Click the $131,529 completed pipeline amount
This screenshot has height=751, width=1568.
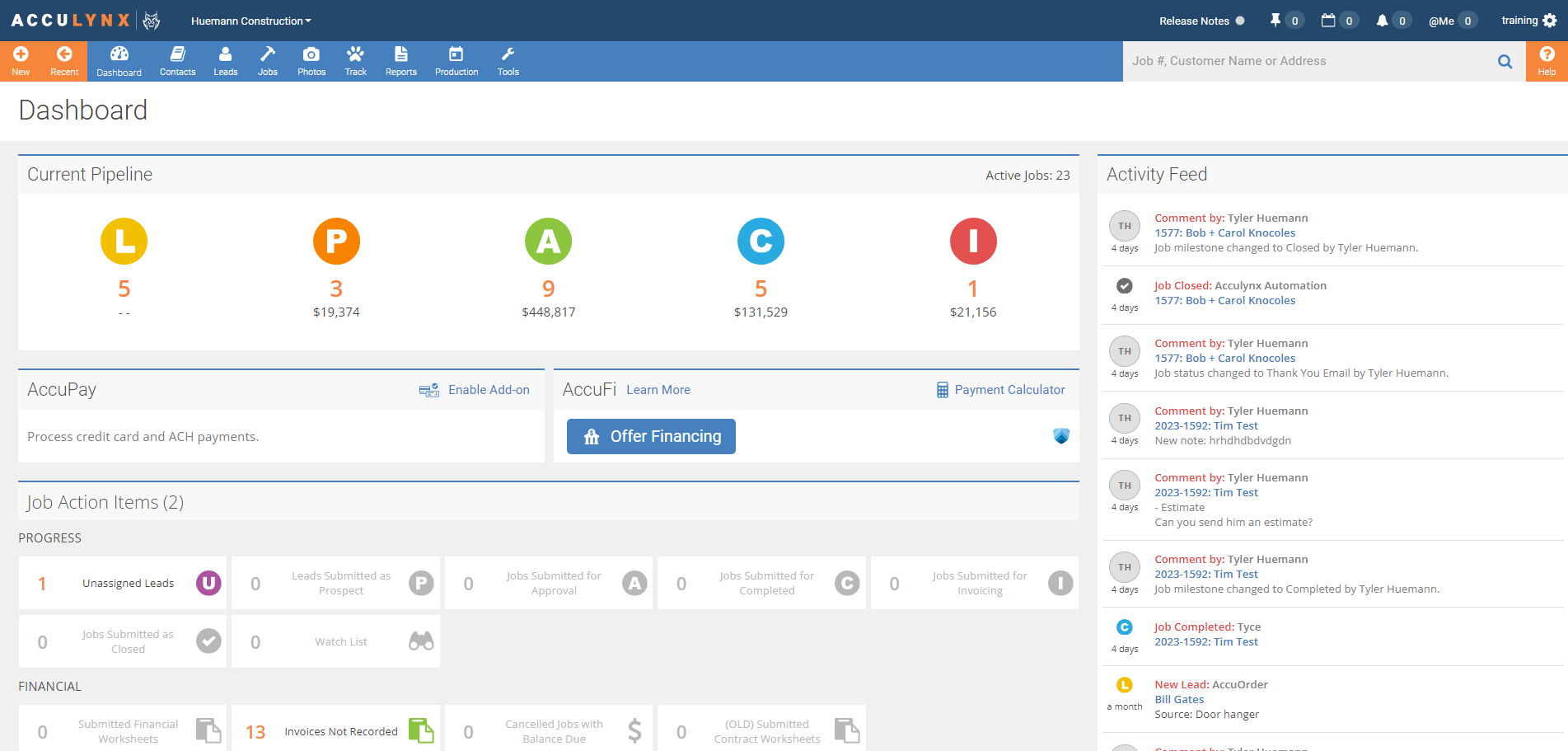coord(761,312)
